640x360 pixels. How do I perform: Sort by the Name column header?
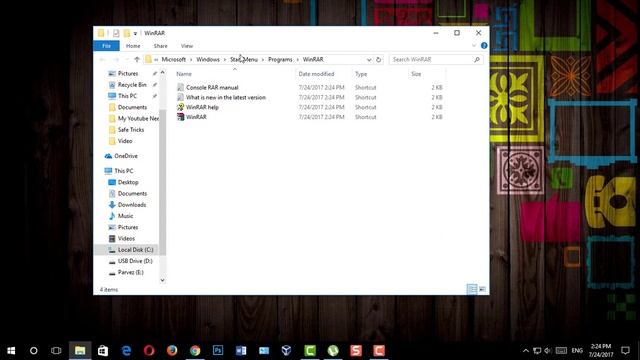(184, 74)
